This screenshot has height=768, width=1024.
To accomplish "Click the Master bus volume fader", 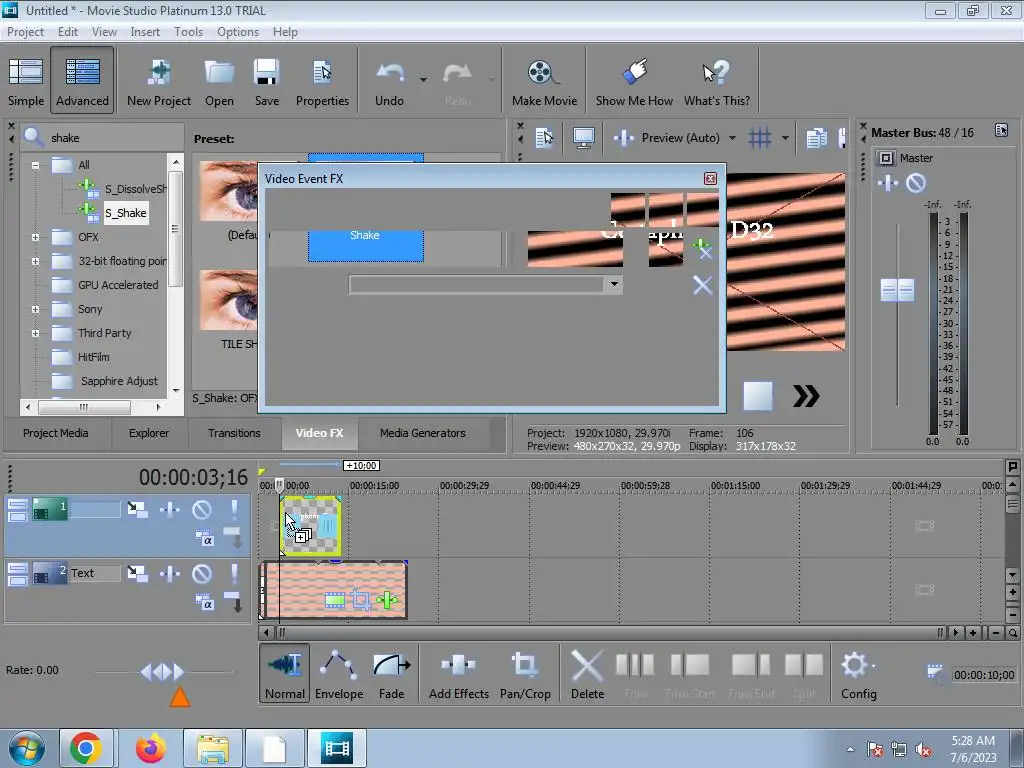I will [x=897, y=290].
